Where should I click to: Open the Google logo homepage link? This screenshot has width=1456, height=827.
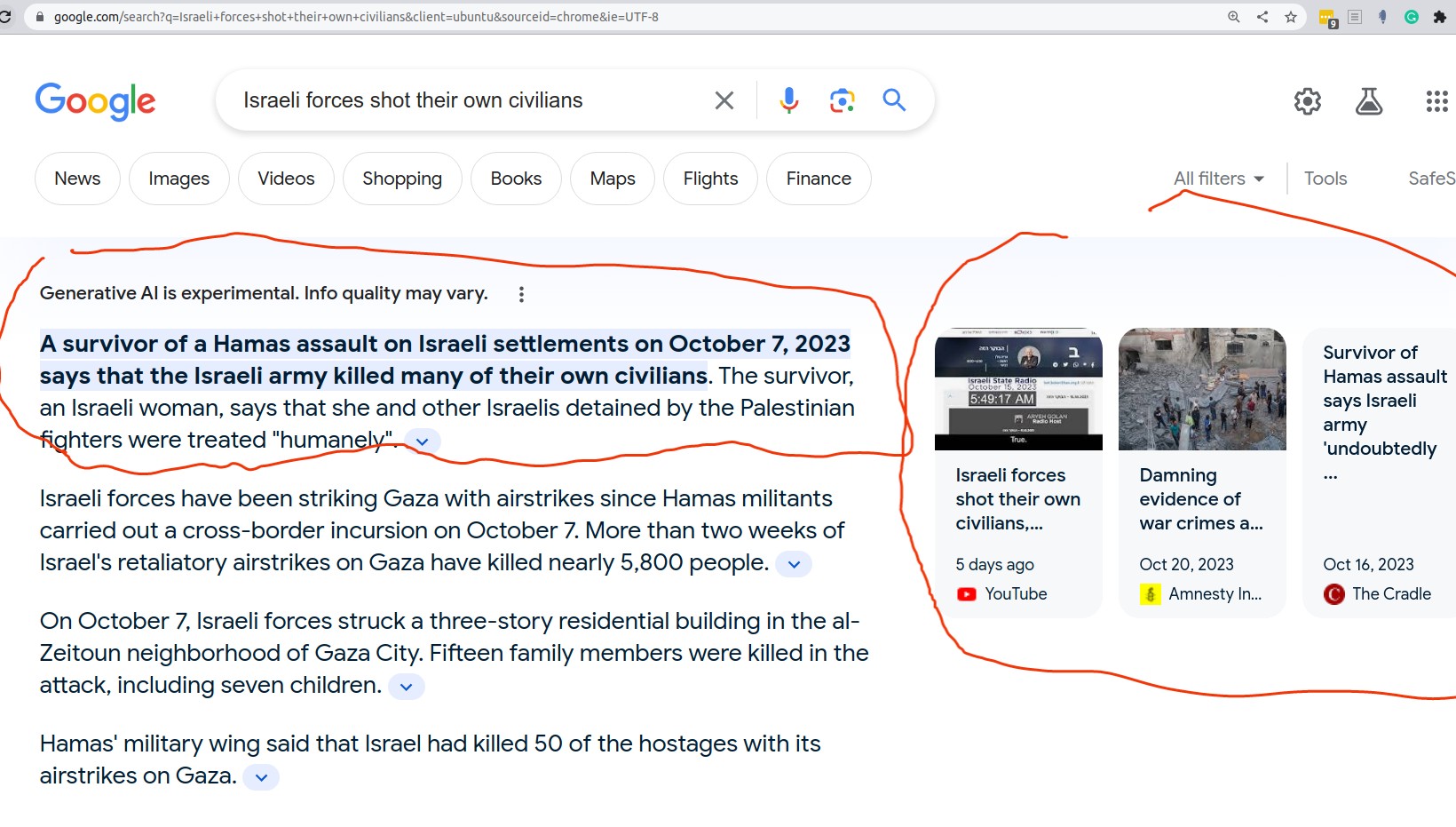(x=95, y=101)
